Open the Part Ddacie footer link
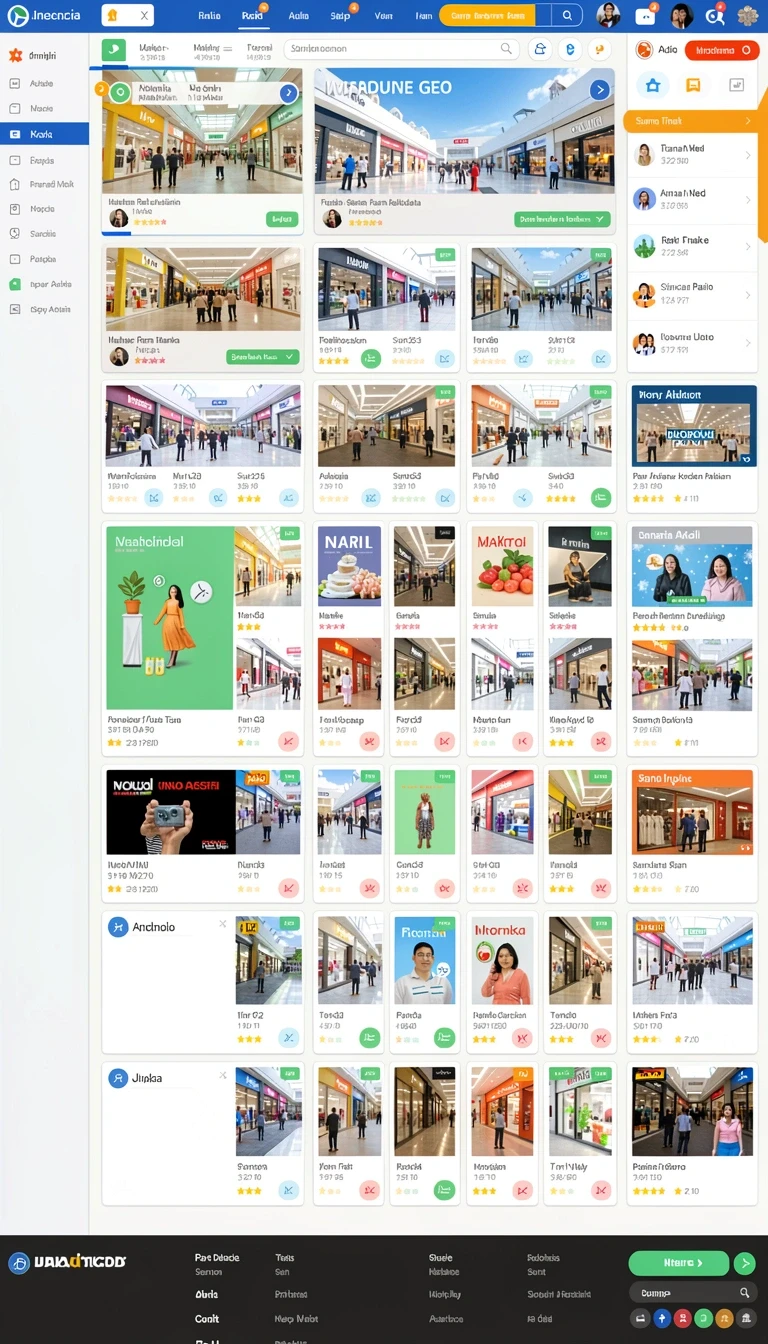The height and width of the screenshot is (1344, 768). coord(217,1258)
